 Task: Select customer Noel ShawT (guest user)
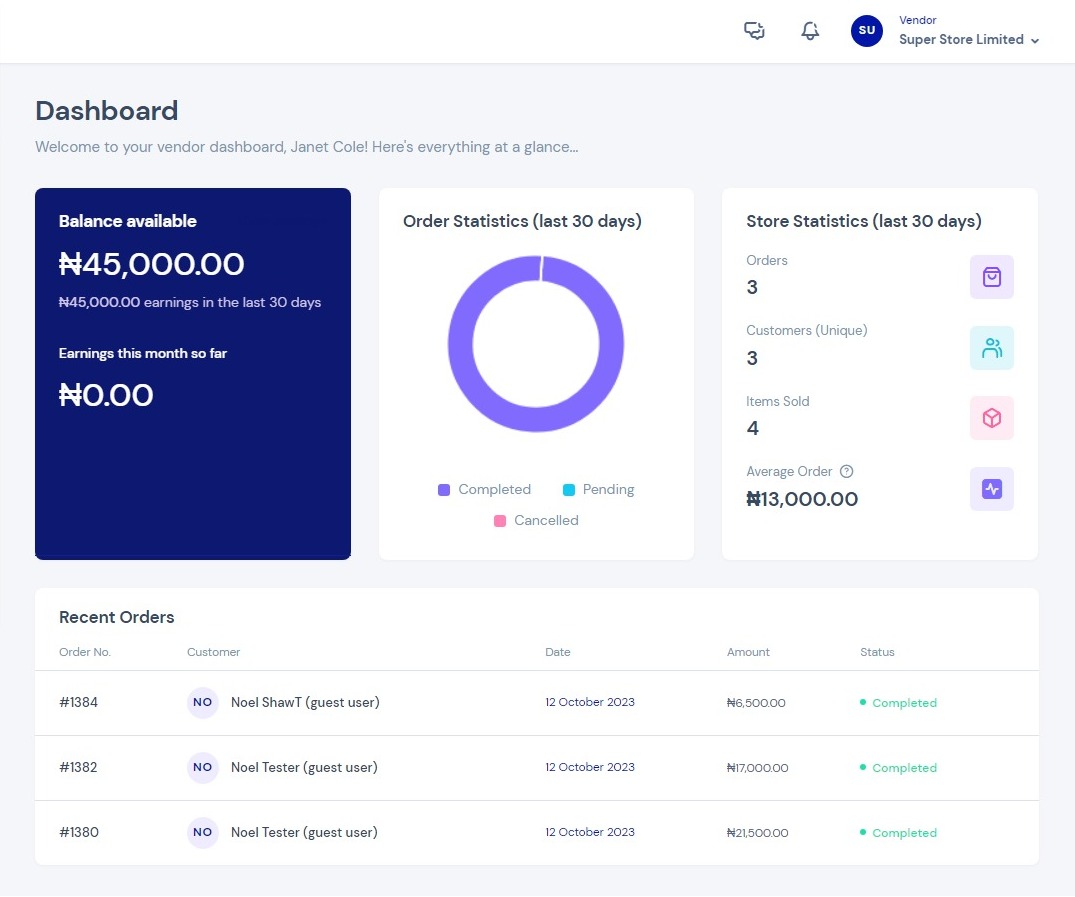305,702
